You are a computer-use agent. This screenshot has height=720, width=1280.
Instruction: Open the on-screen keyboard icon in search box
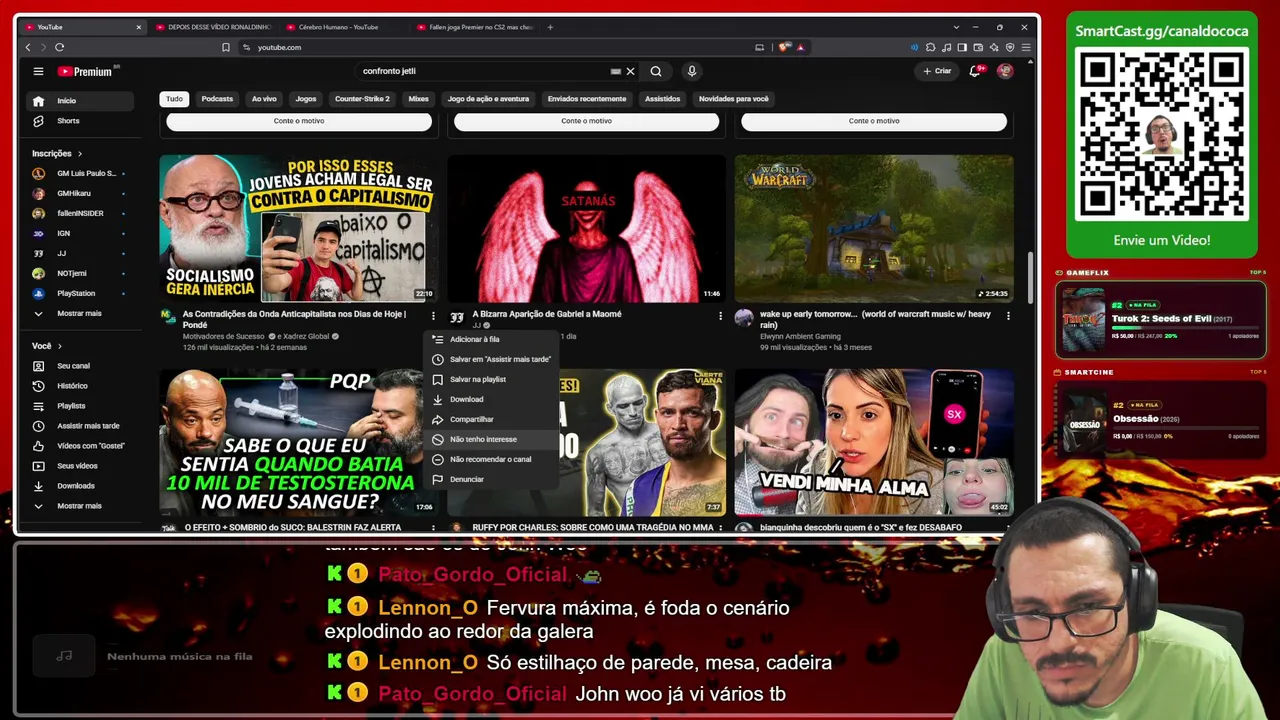pyautogui.click(x=615, y=71)
